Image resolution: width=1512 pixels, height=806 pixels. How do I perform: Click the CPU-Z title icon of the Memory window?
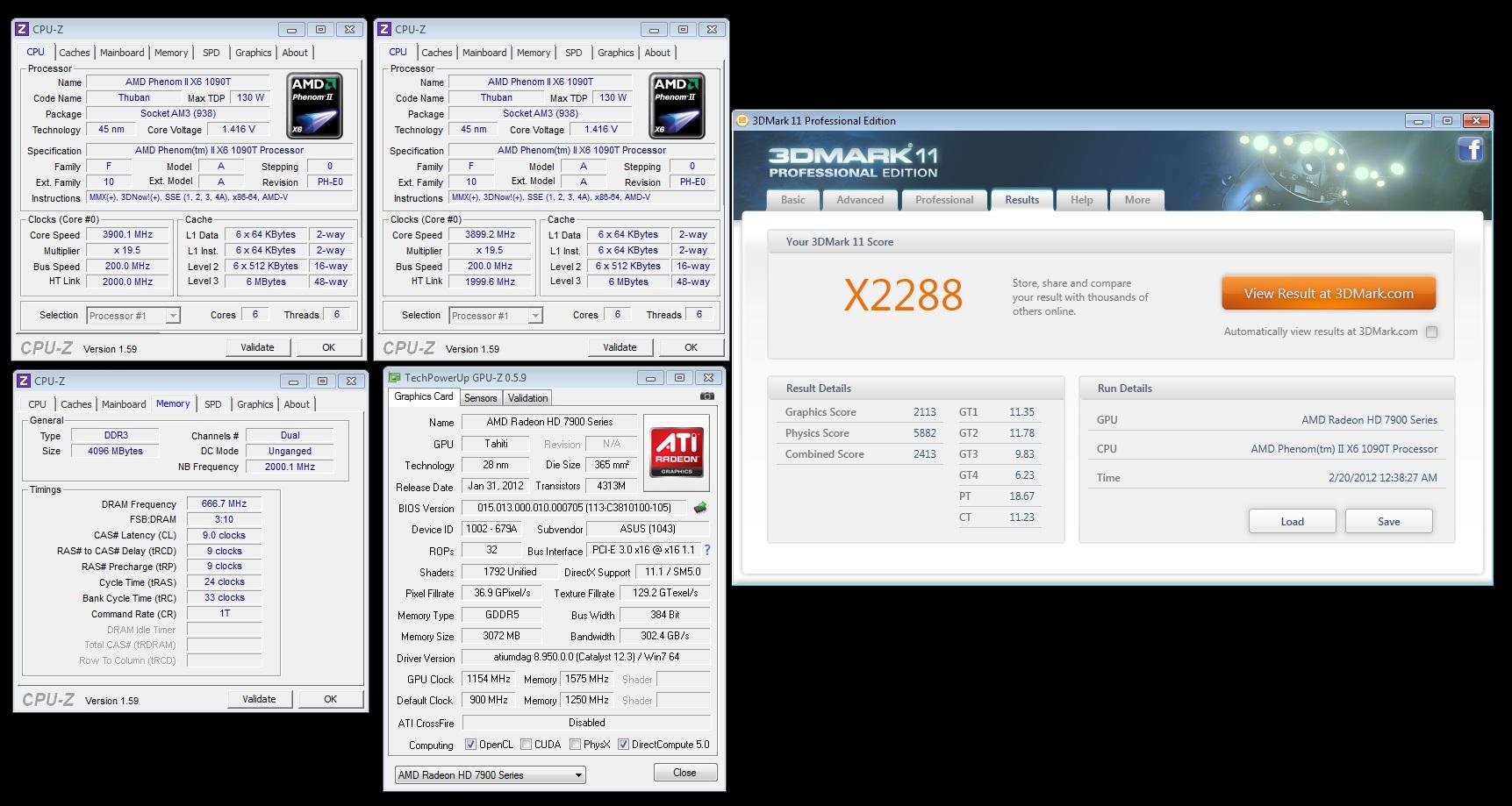[24, 381]
